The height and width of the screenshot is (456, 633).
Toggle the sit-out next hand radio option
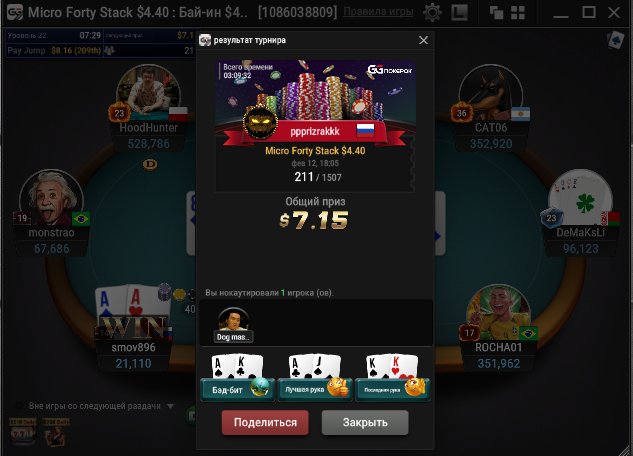click(19, 406)
